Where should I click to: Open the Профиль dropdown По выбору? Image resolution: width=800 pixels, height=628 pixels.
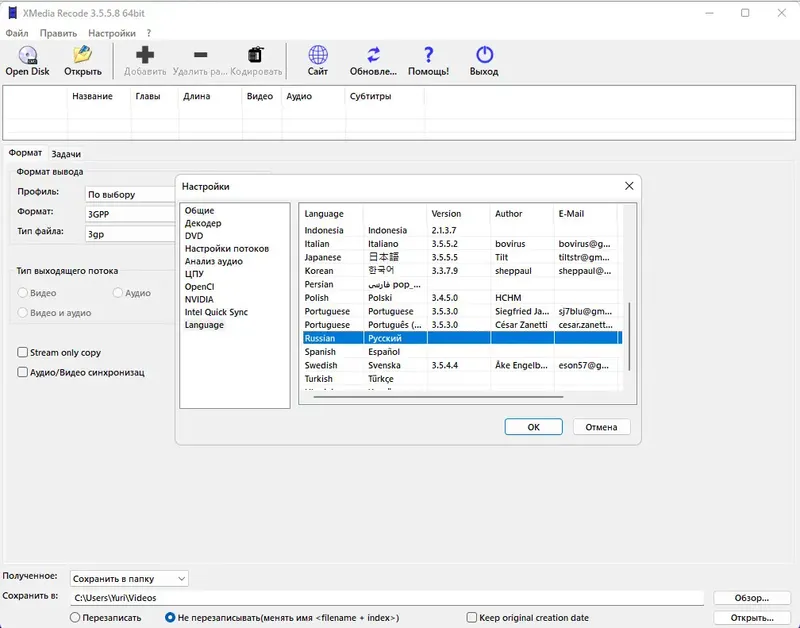(x=130, y=194)
